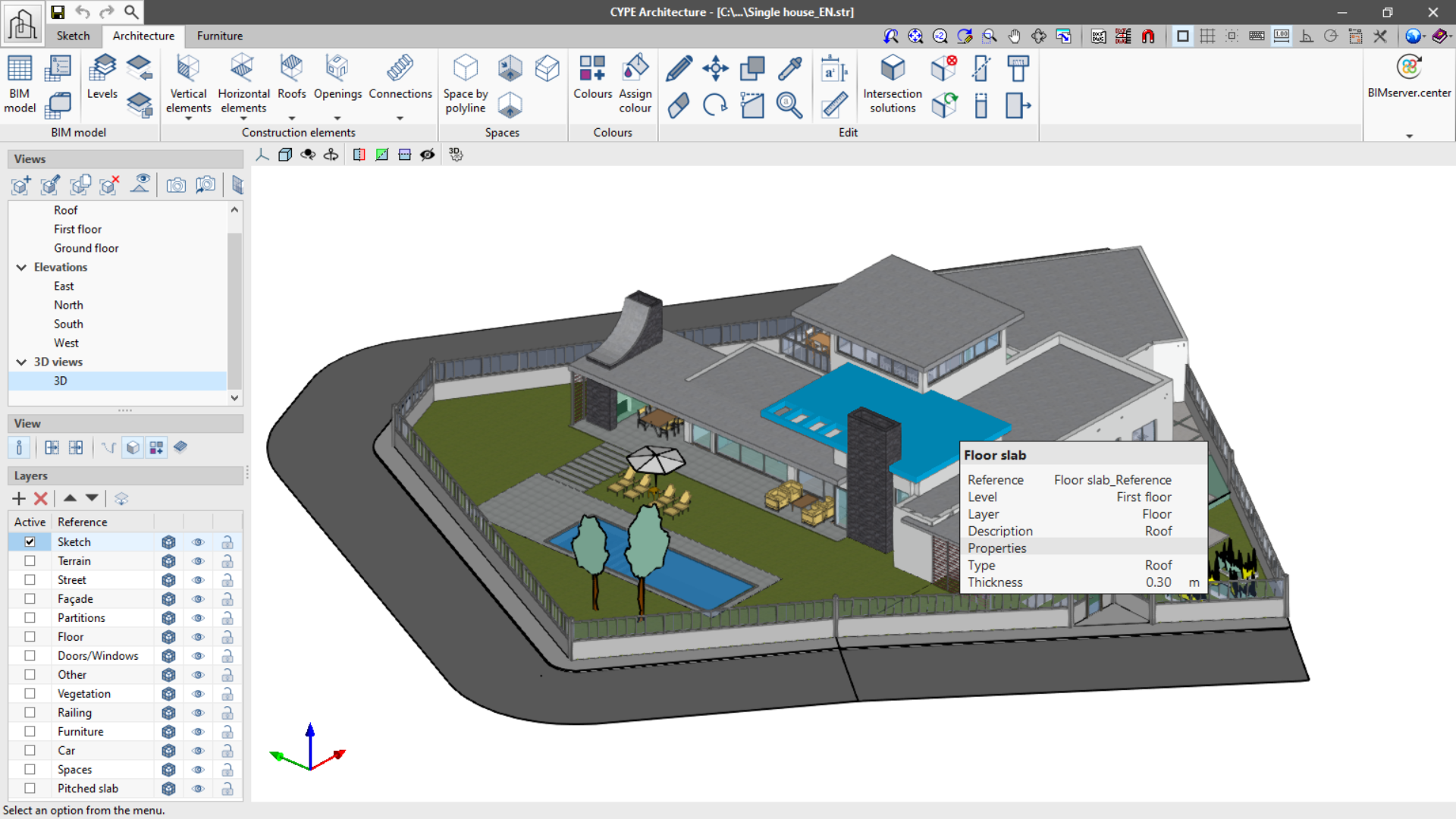Open Intersection solutions

893,83
